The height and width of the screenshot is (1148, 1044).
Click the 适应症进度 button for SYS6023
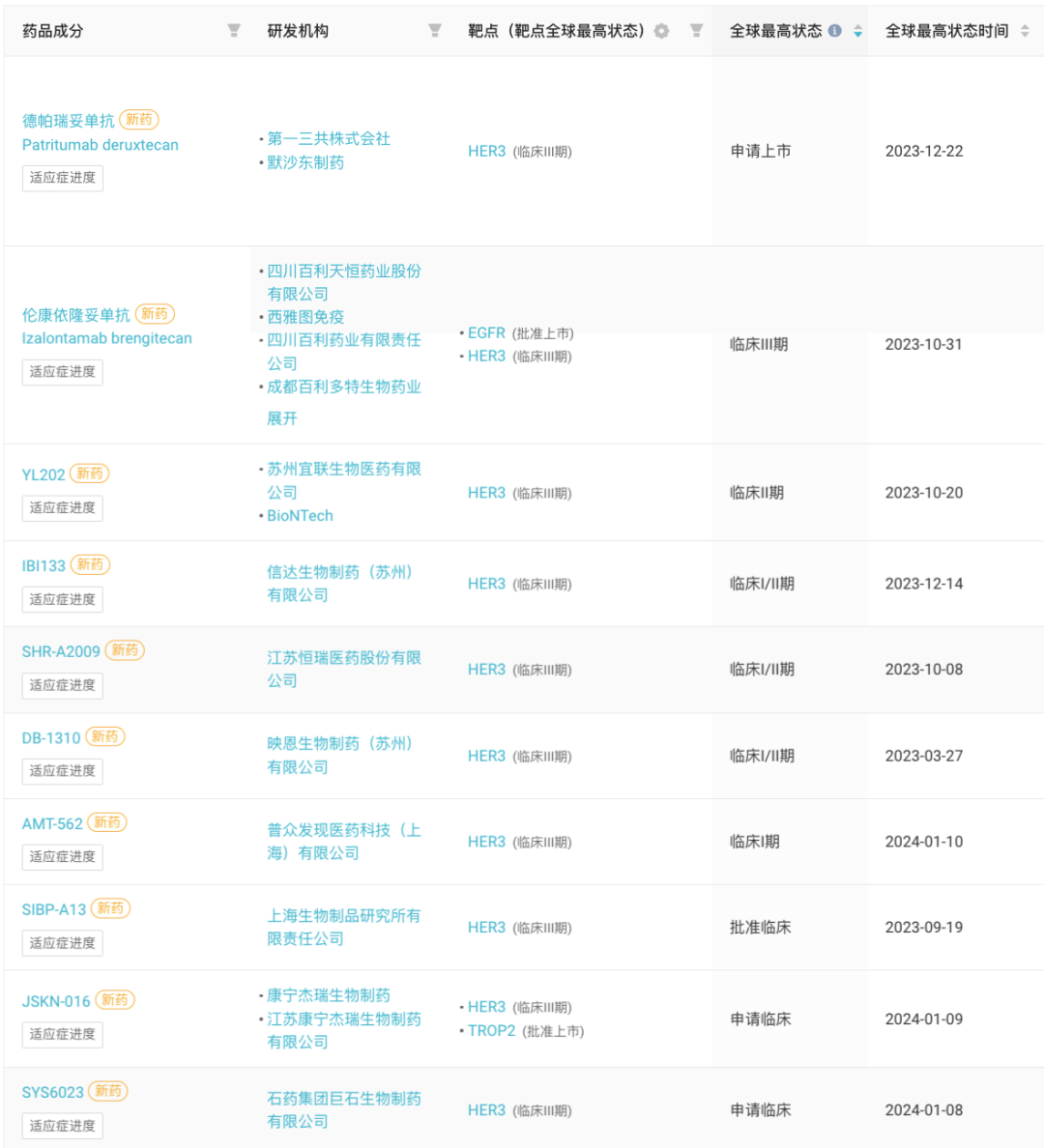[x=62, y=1126]
